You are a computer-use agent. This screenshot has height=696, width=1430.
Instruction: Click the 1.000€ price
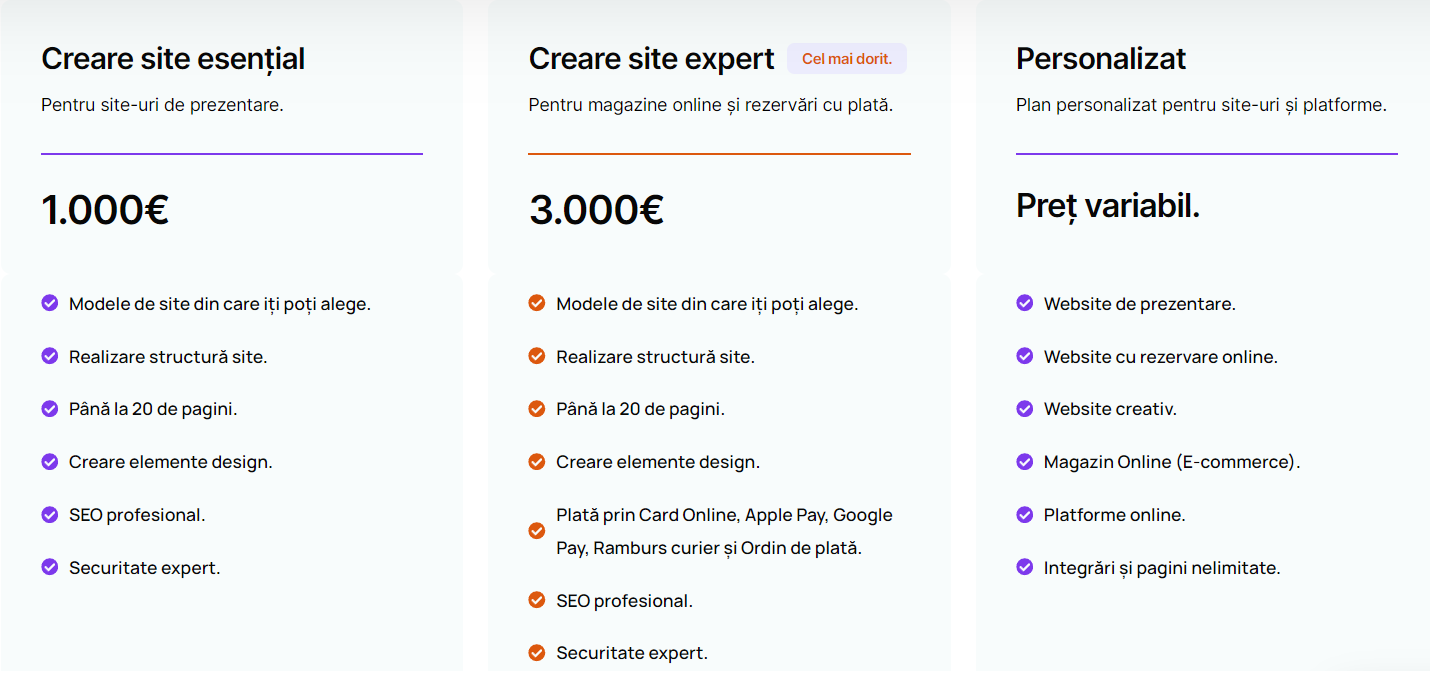coord(105,210)
